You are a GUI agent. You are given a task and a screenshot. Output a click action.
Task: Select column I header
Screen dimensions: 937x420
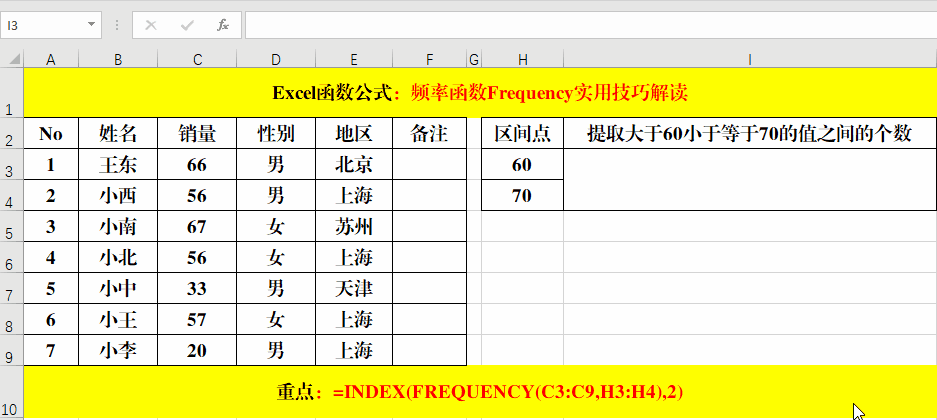(750, 59)
